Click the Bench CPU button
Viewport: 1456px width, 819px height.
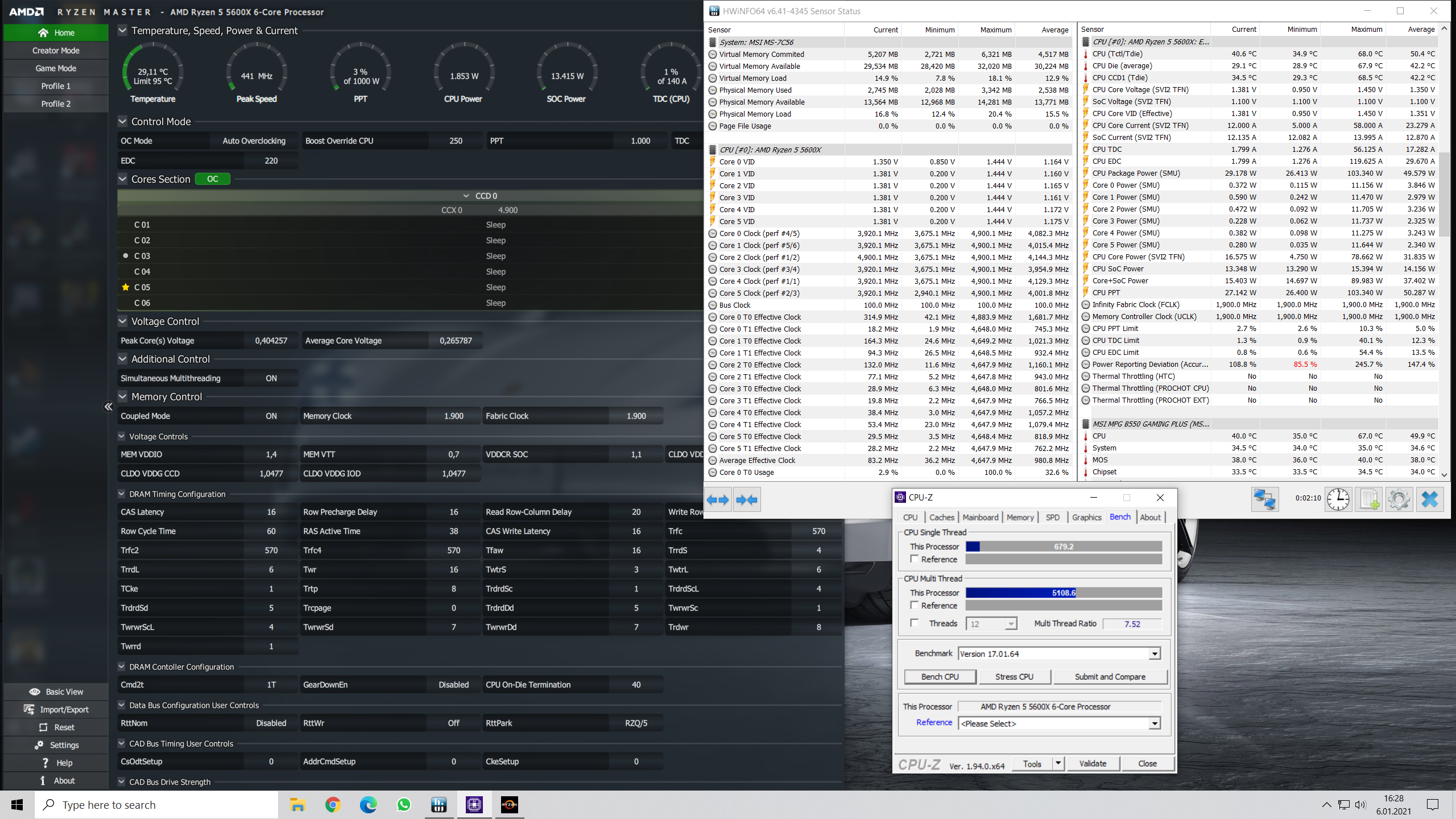coord(940,677)
